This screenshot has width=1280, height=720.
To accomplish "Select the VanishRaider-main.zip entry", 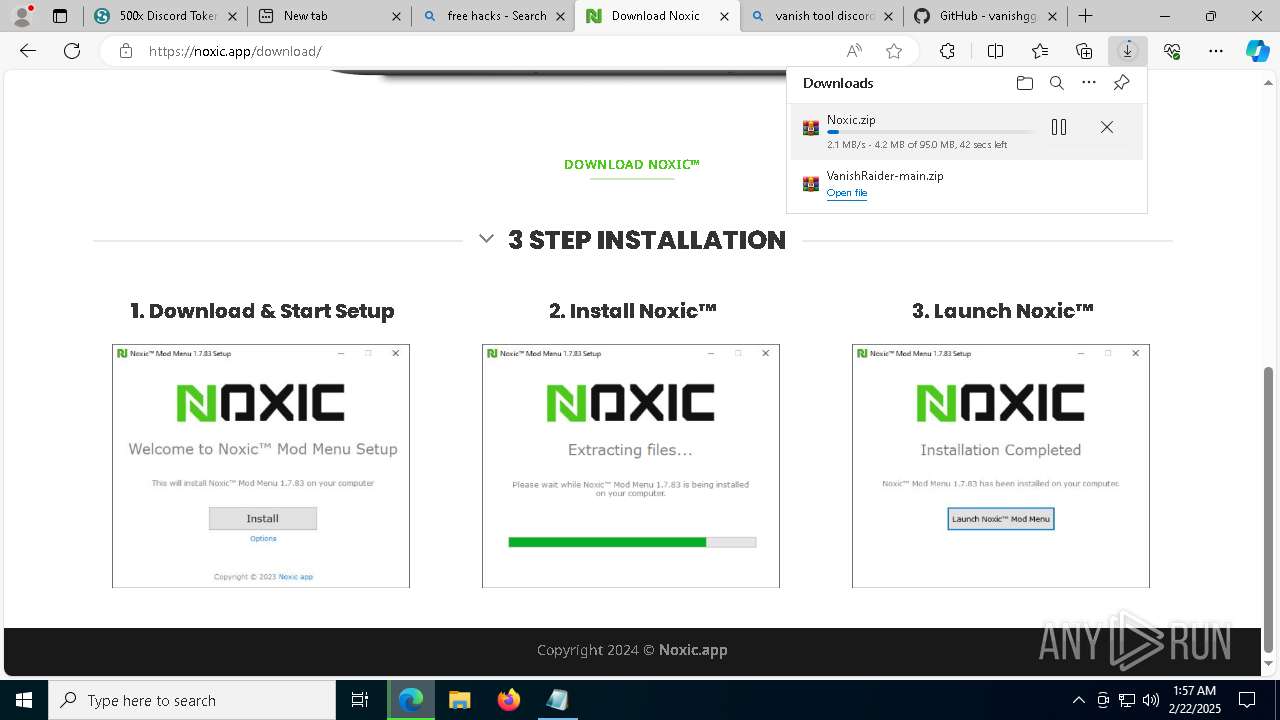I will [x=967, y=184].
